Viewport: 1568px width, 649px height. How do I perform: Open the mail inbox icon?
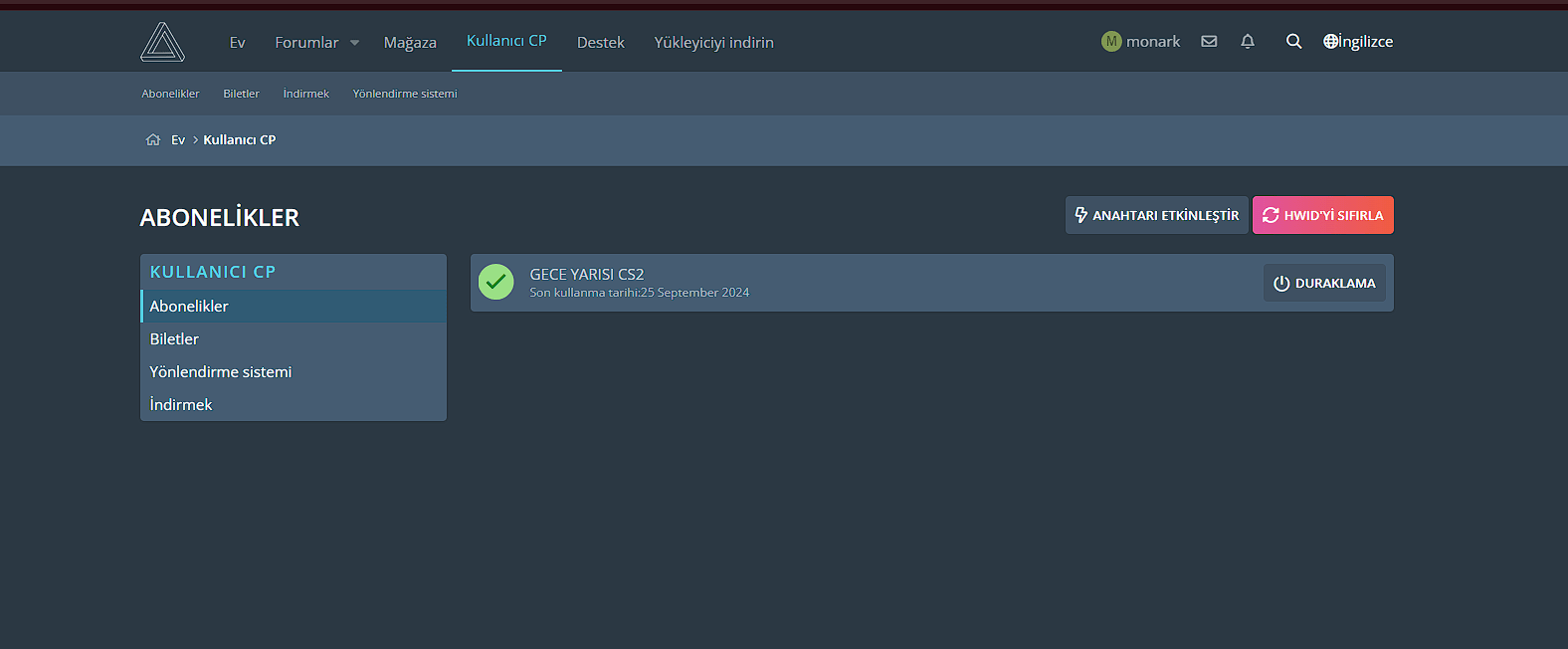coord(1209,42)
